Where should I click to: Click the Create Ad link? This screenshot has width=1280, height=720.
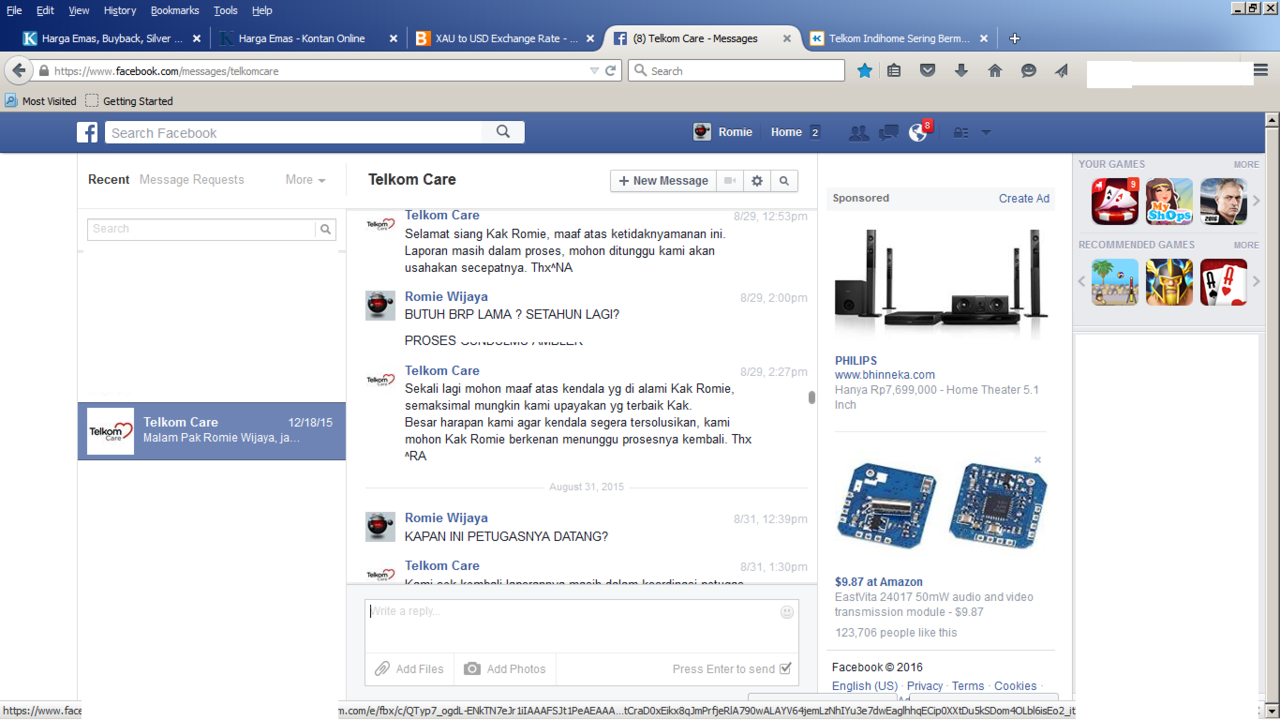(1024, 198)
